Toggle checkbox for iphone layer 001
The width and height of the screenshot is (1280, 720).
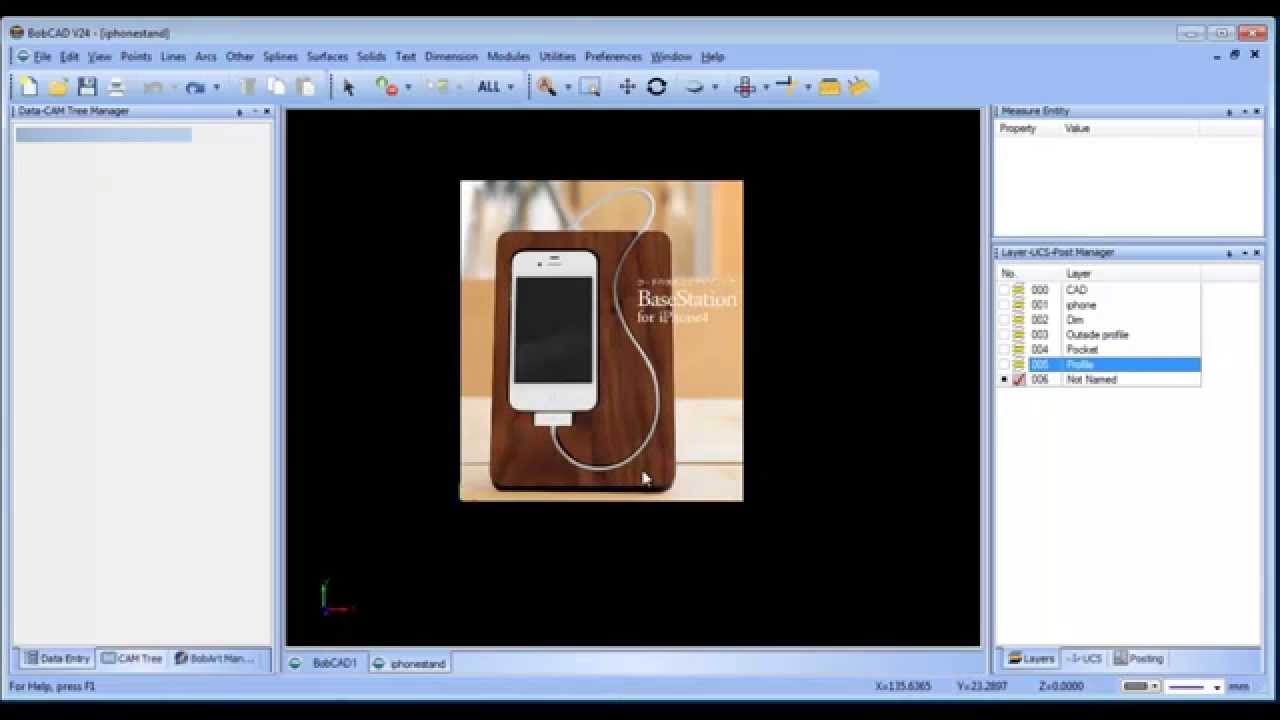pyautogui.click(x=1004, y=305)
